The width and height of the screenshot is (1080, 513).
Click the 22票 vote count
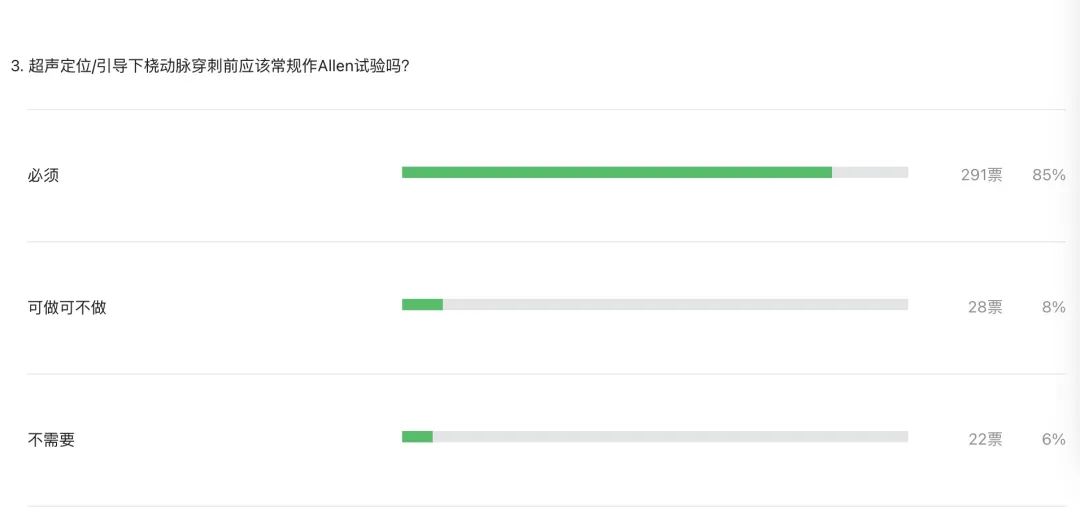tap(985, 439)
